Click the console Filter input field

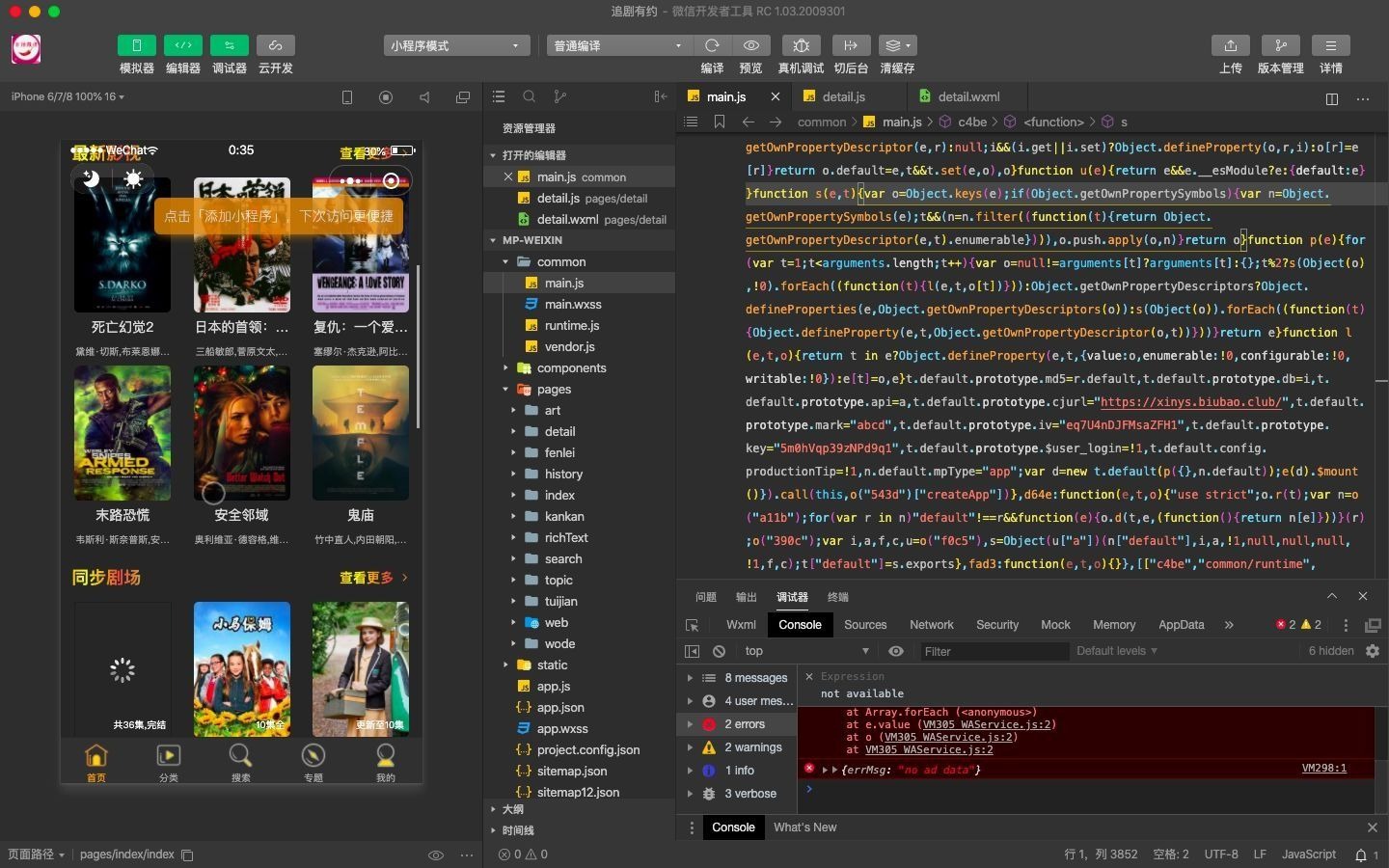[994, 651]
